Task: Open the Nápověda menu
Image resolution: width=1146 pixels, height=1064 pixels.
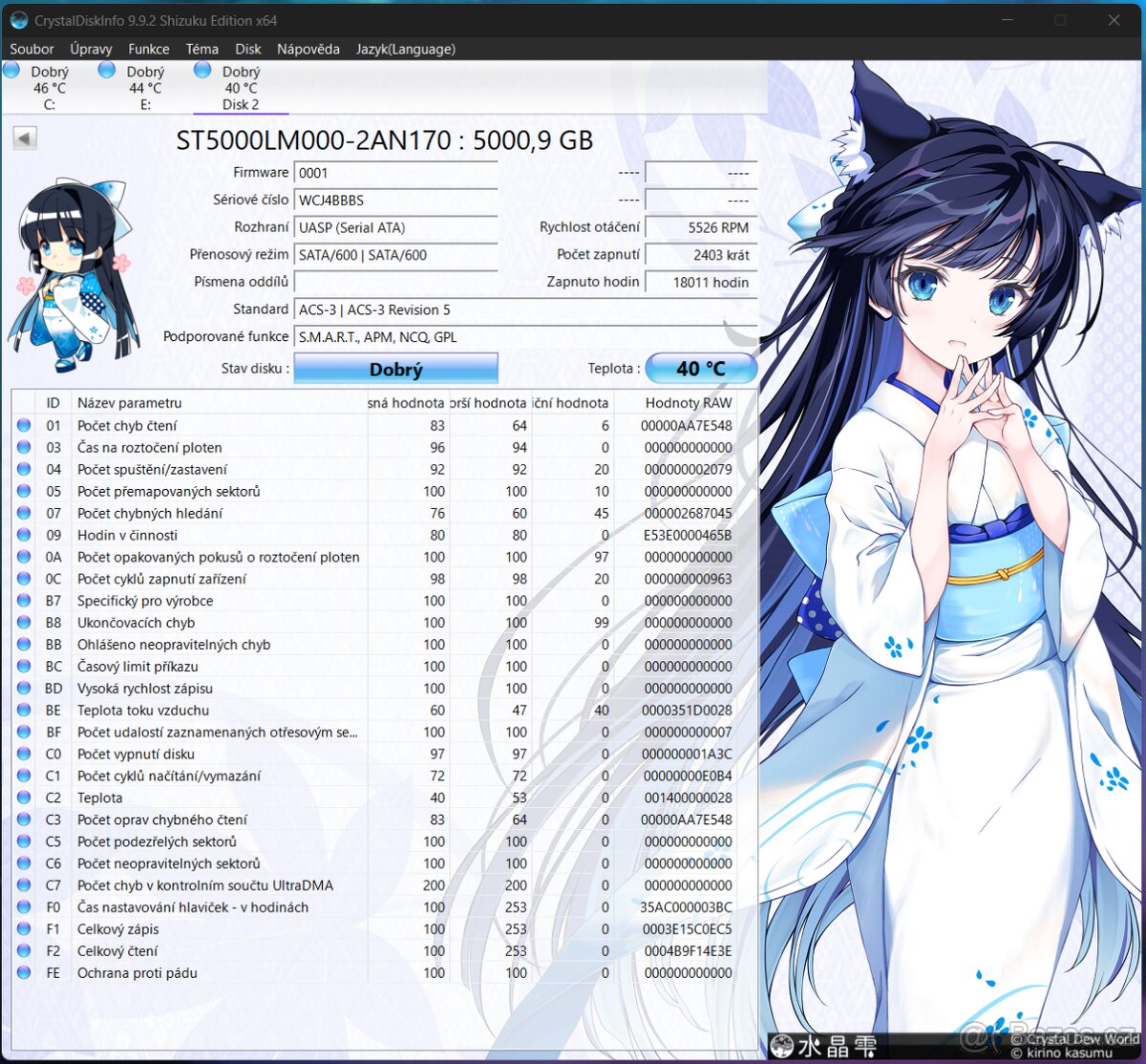Action: point(308,49)
